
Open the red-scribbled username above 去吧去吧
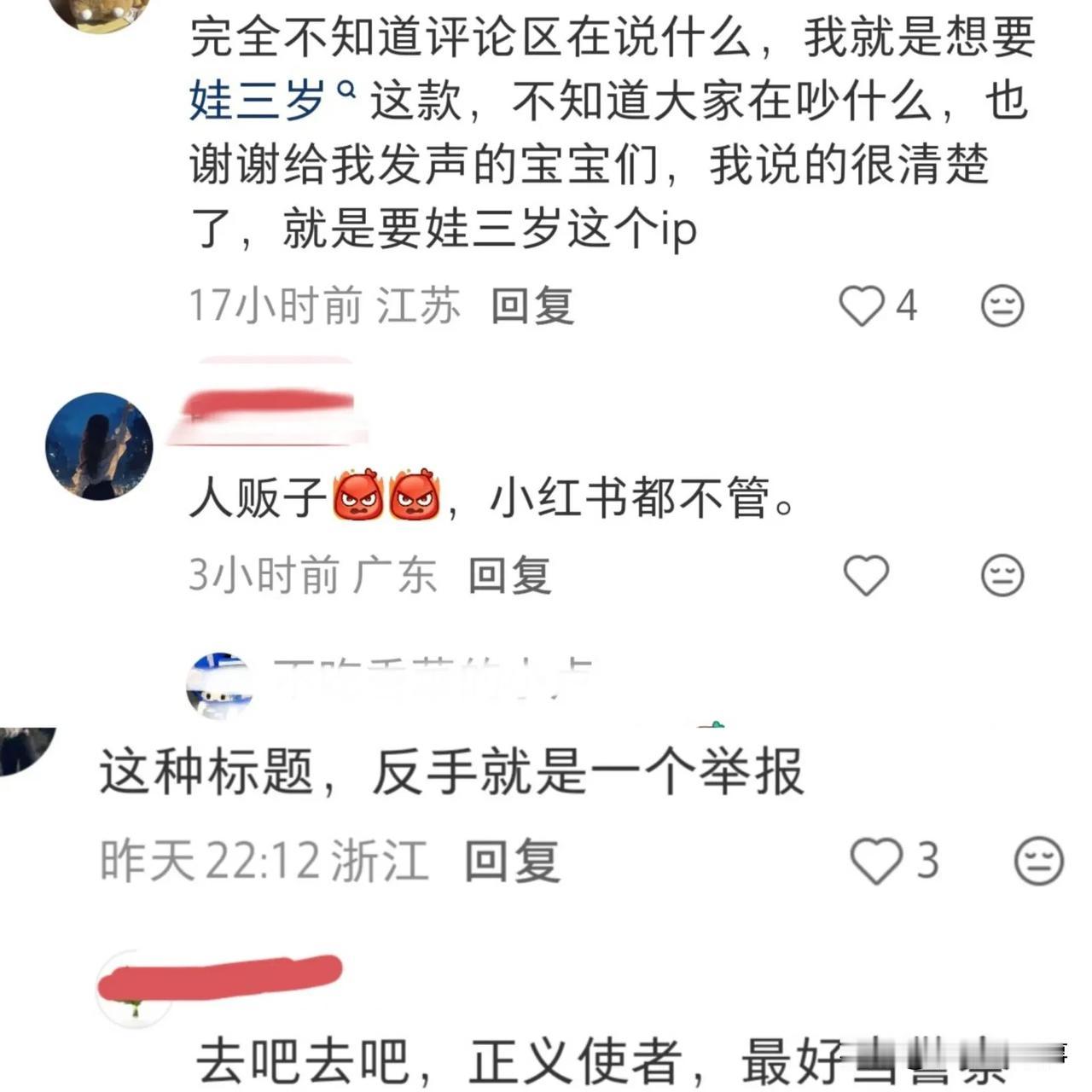click(x=221, y=979)
